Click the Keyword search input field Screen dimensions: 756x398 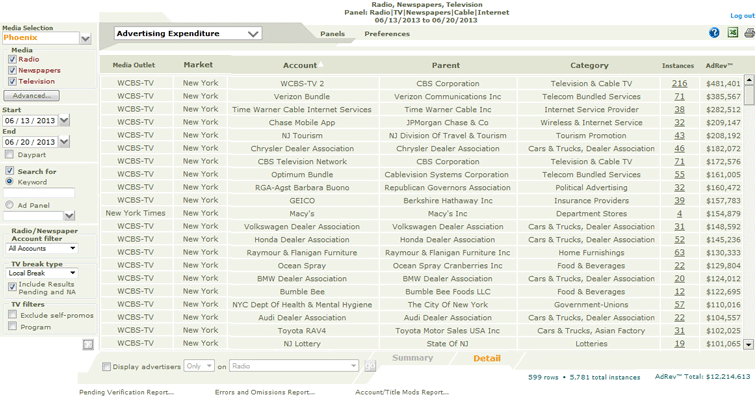39,193
